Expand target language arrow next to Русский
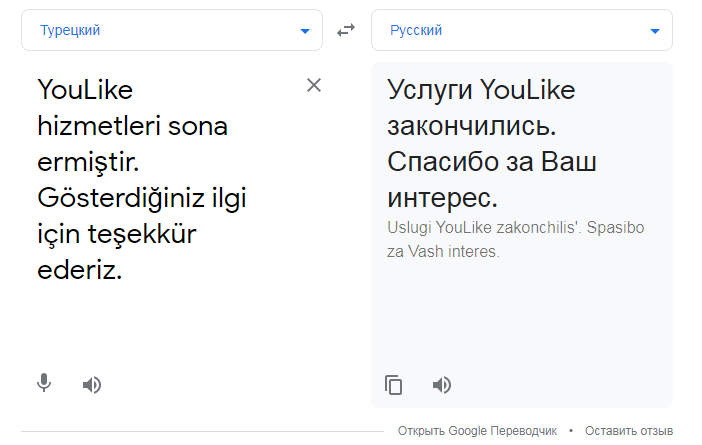The width and height of the screenshot is (702, 445). (x=655, y=31)
